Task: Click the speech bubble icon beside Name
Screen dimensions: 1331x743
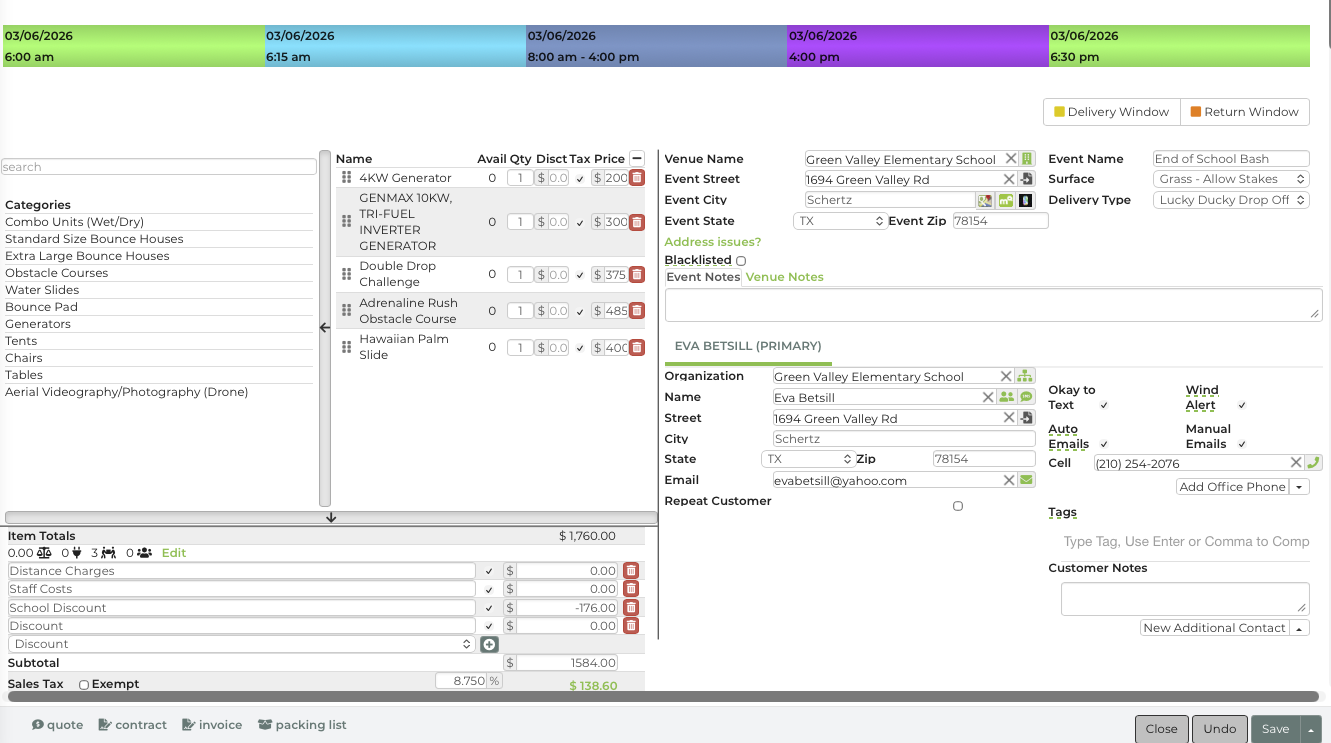Action: [1026, 397]
